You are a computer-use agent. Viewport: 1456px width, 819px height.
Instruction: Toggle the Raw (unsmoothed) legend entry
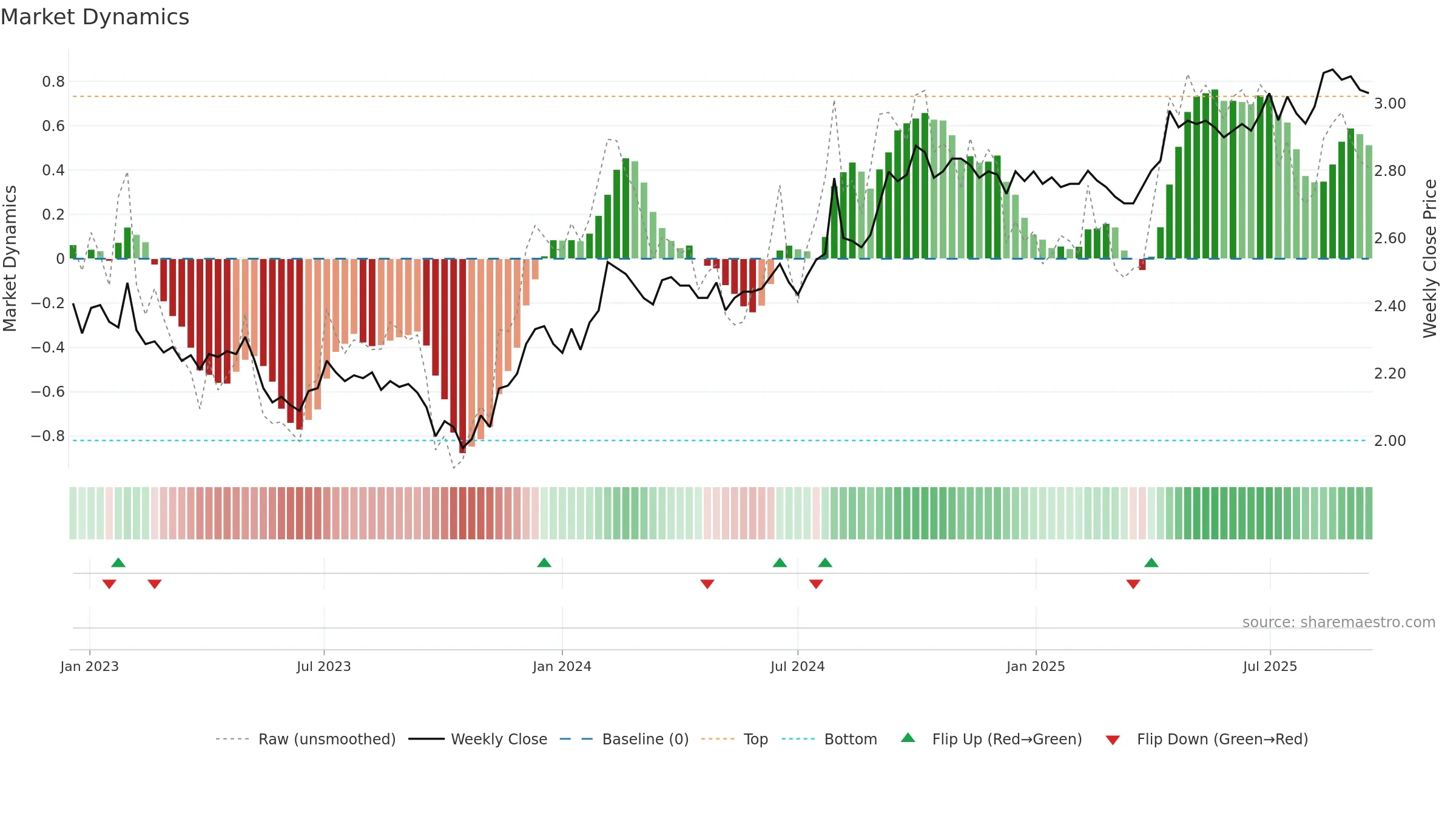coord(305,739)
